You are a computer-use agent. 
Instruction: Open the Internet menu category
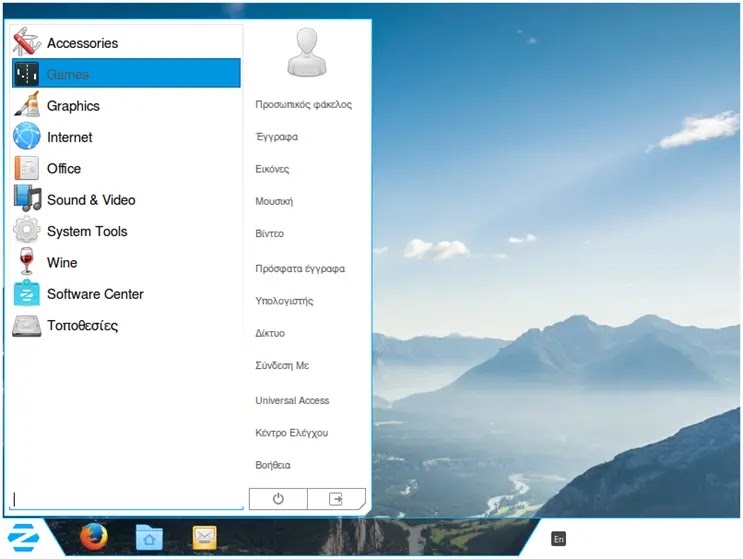pos(126,137)
